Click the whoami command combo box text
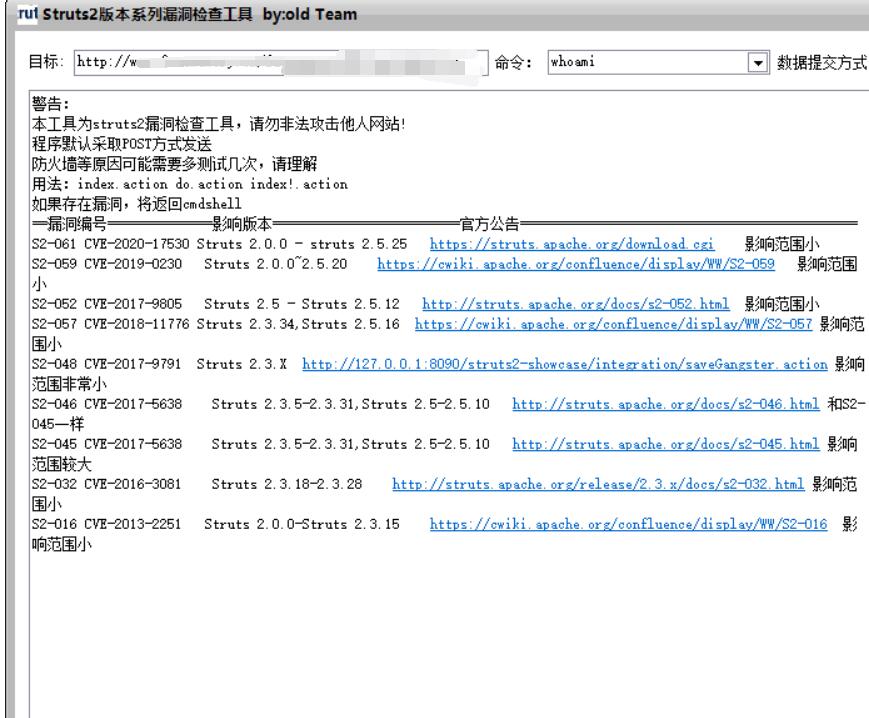 coord(572,62)
